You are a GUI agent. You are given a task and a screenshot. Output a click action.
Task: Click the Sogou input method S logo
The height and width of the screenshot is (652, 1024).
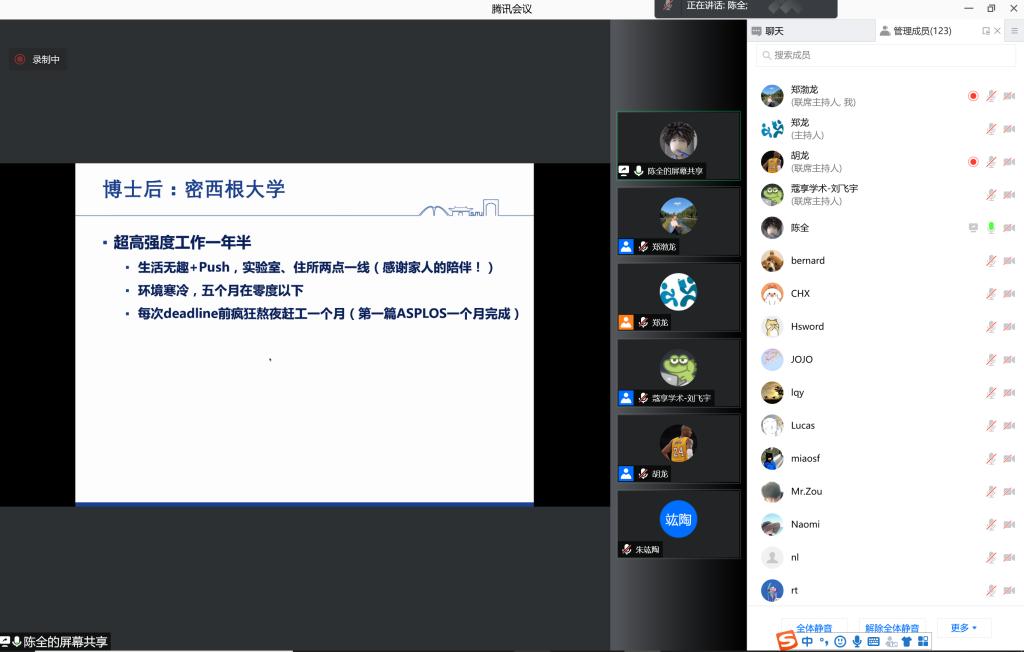[x=787, y=640]
